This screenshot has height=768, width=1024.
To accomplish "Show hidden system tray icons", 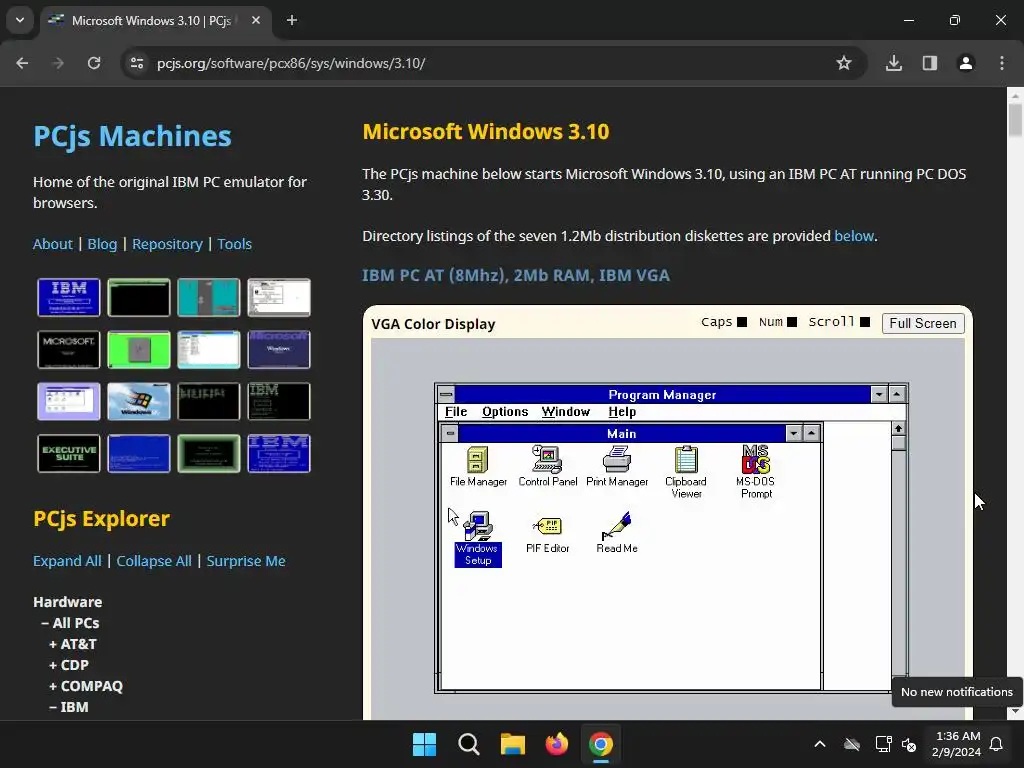I will (820, 744).
